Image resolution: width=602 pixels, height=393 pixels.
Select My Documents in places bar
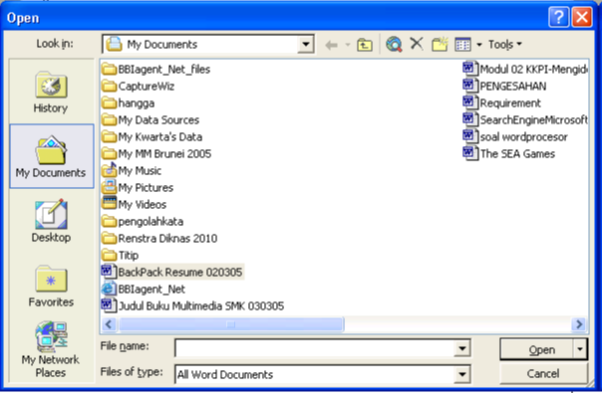point(51,156)
